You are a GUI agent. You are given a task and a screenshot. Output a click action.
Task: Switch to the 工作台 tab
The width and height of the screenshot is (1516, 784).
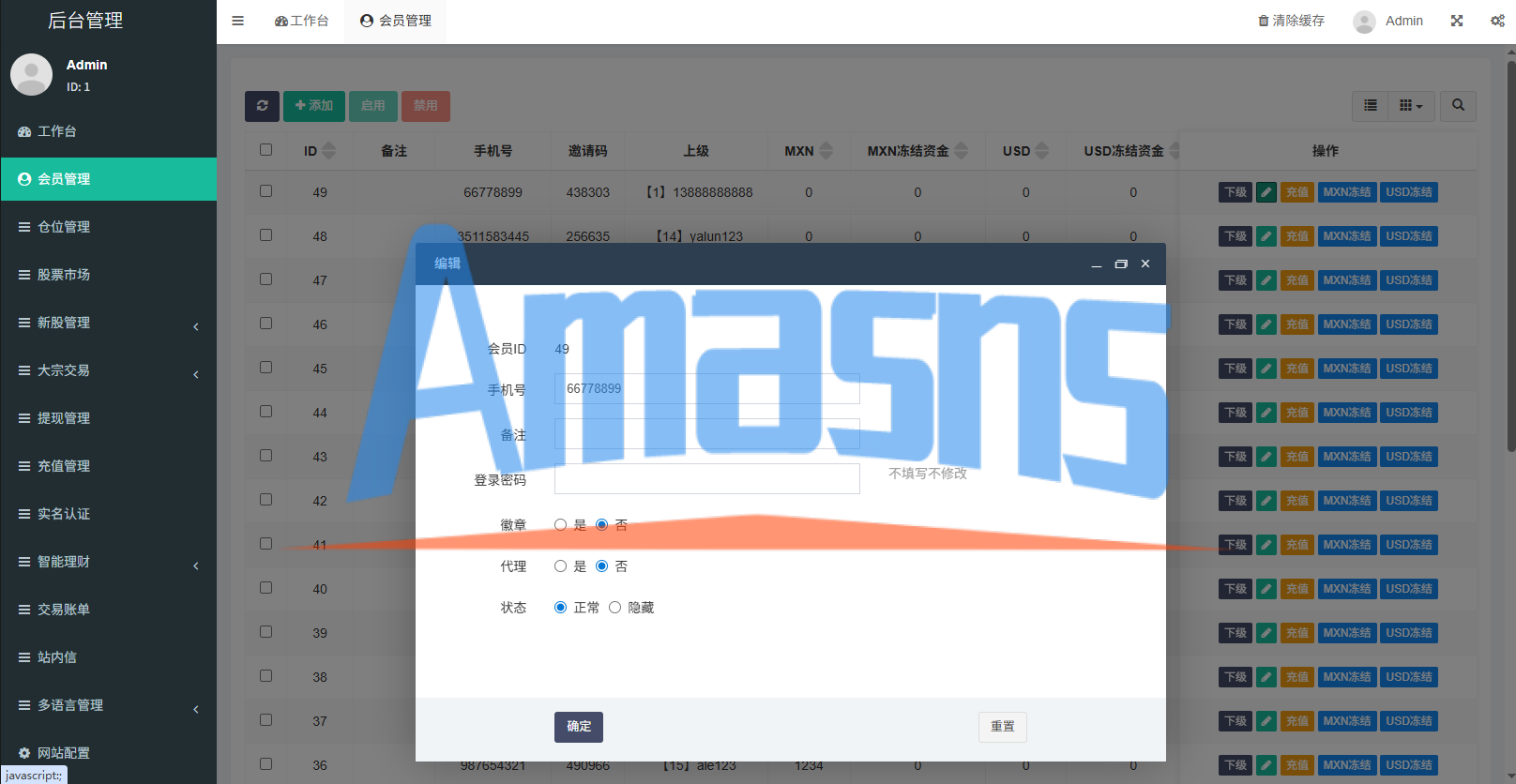[x=301, y=21]
